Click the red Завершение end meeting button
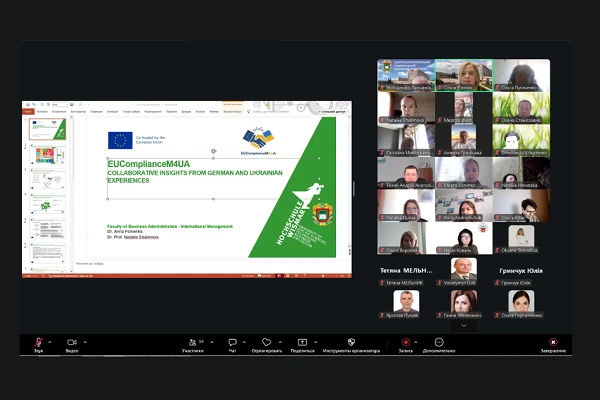This screenshot has width=600, height=400. coord(553,343)
